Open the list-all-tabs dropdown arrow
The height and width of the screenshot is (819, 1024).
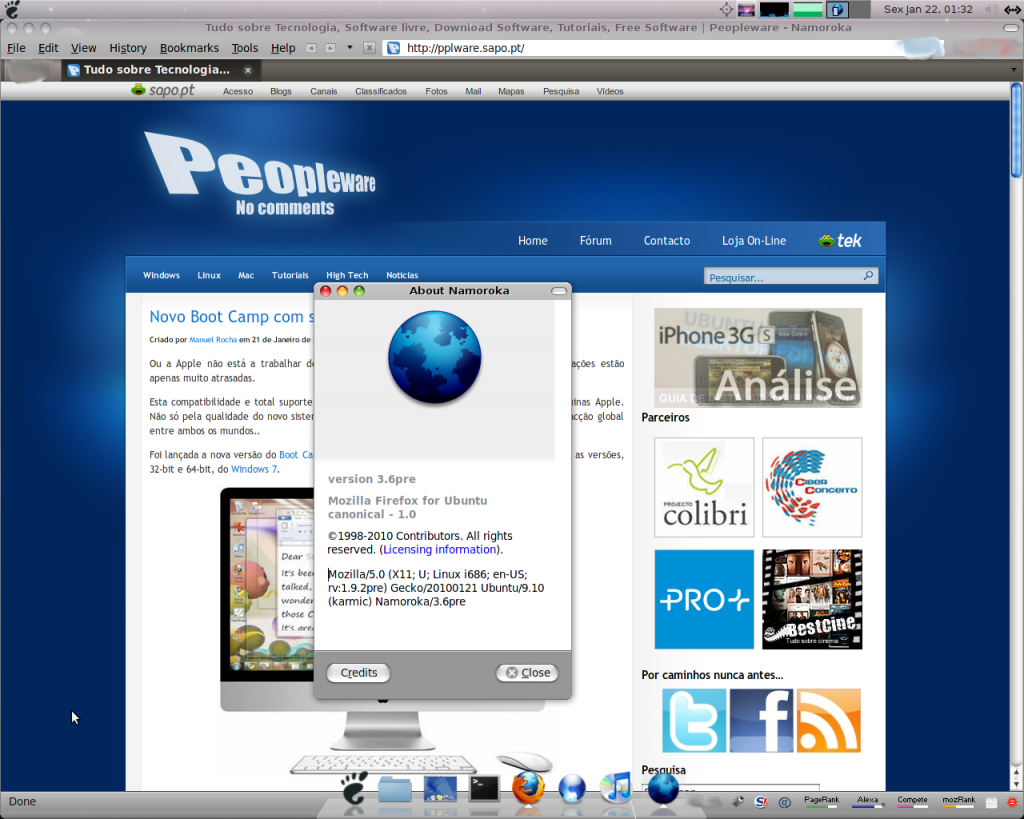1014,69
